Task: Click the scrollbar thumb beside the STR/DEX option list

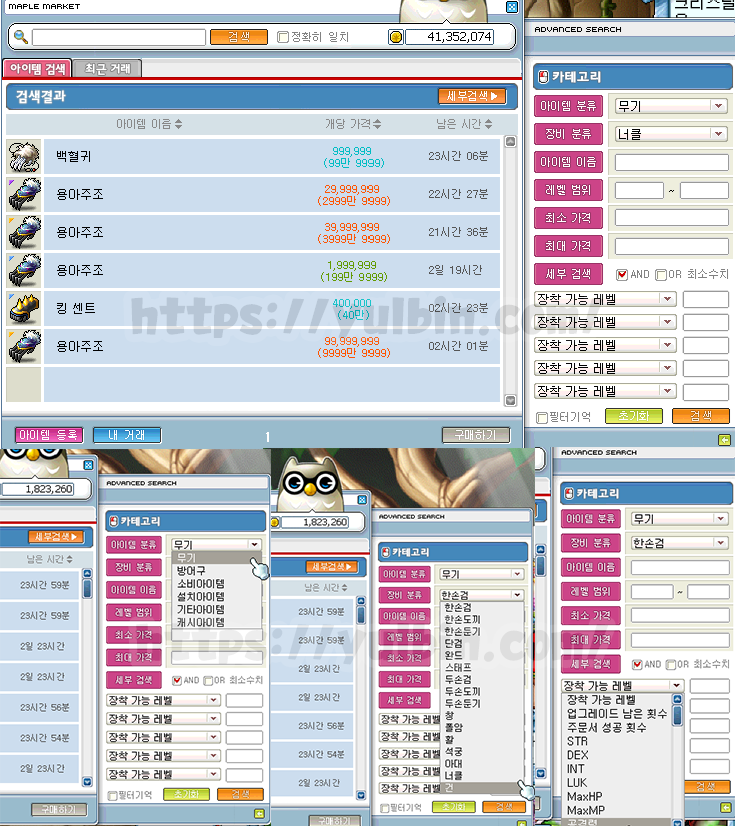Action: coord(678,715)
